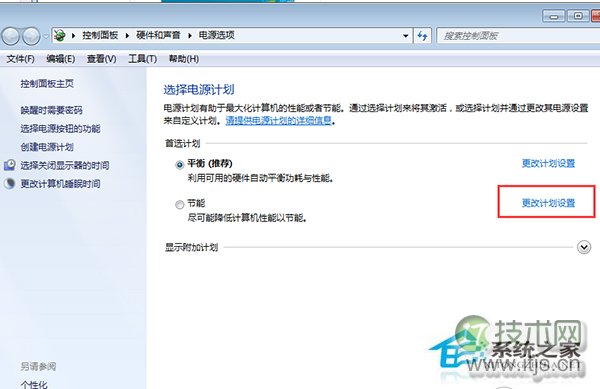Viewport: 600px width, 389px height.
Task: Open the power plan detailed information link
Action: coord(279,121)
